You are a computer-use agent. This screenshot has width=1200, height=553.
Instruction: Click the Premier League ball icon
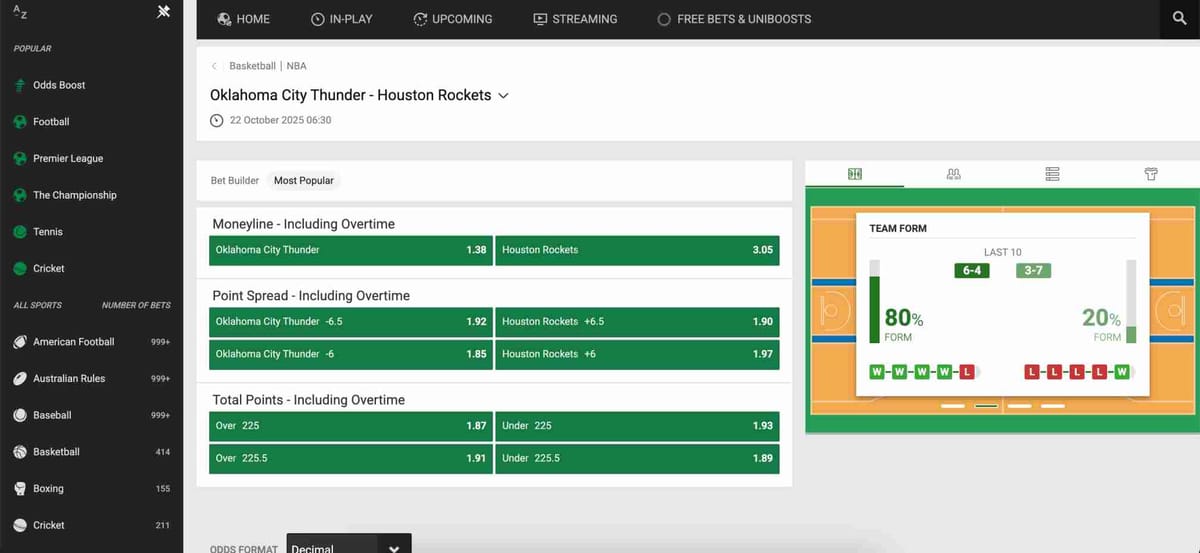[20, 158]
